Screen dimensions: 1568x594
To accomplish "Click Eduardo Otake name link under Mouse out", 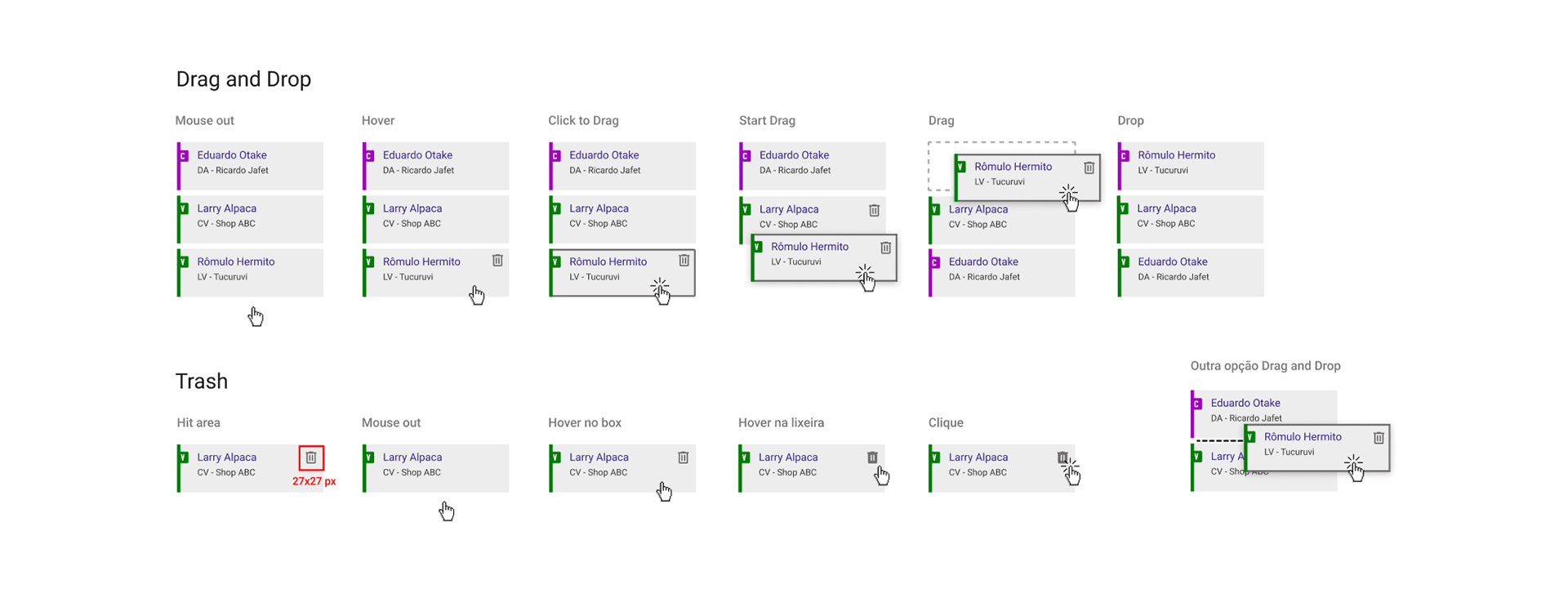I will tap(232, 155).
